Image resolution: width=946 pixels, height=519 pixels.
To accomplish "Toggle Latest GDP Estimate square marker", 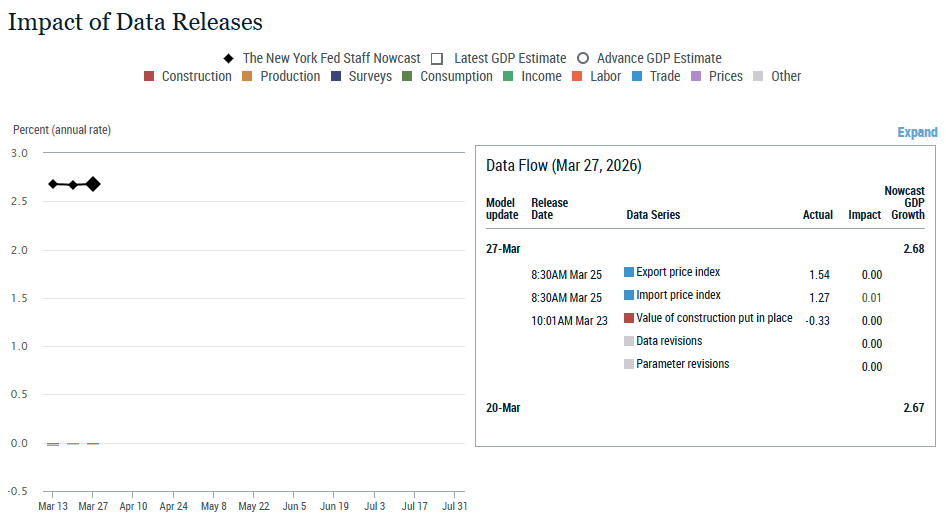I will [437, 59].
